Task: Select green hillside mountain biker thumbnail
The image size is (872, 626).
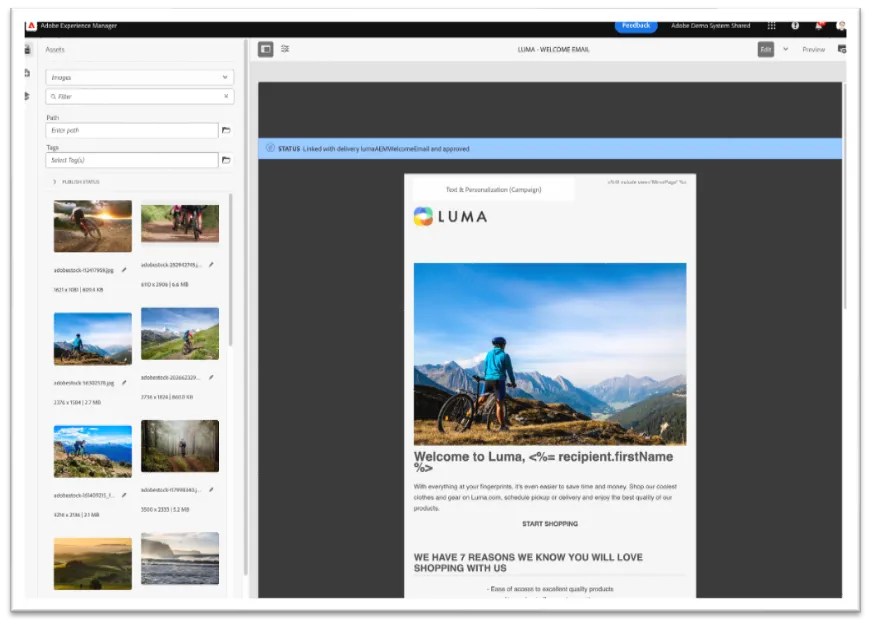Action: [180, 334]
